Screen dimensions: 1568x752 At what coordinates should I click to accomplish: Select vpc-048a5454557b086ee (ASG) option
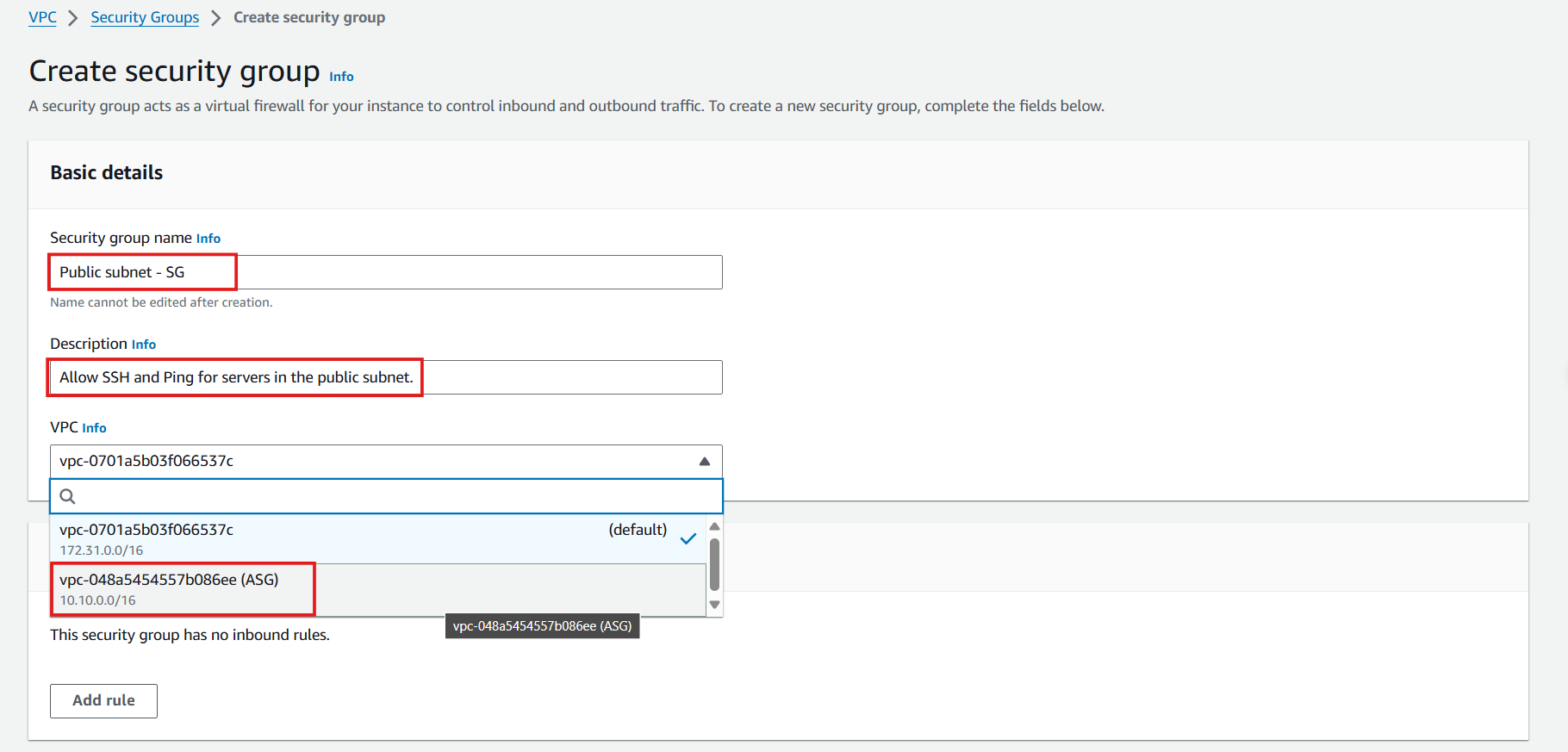[x=378, y=589]
